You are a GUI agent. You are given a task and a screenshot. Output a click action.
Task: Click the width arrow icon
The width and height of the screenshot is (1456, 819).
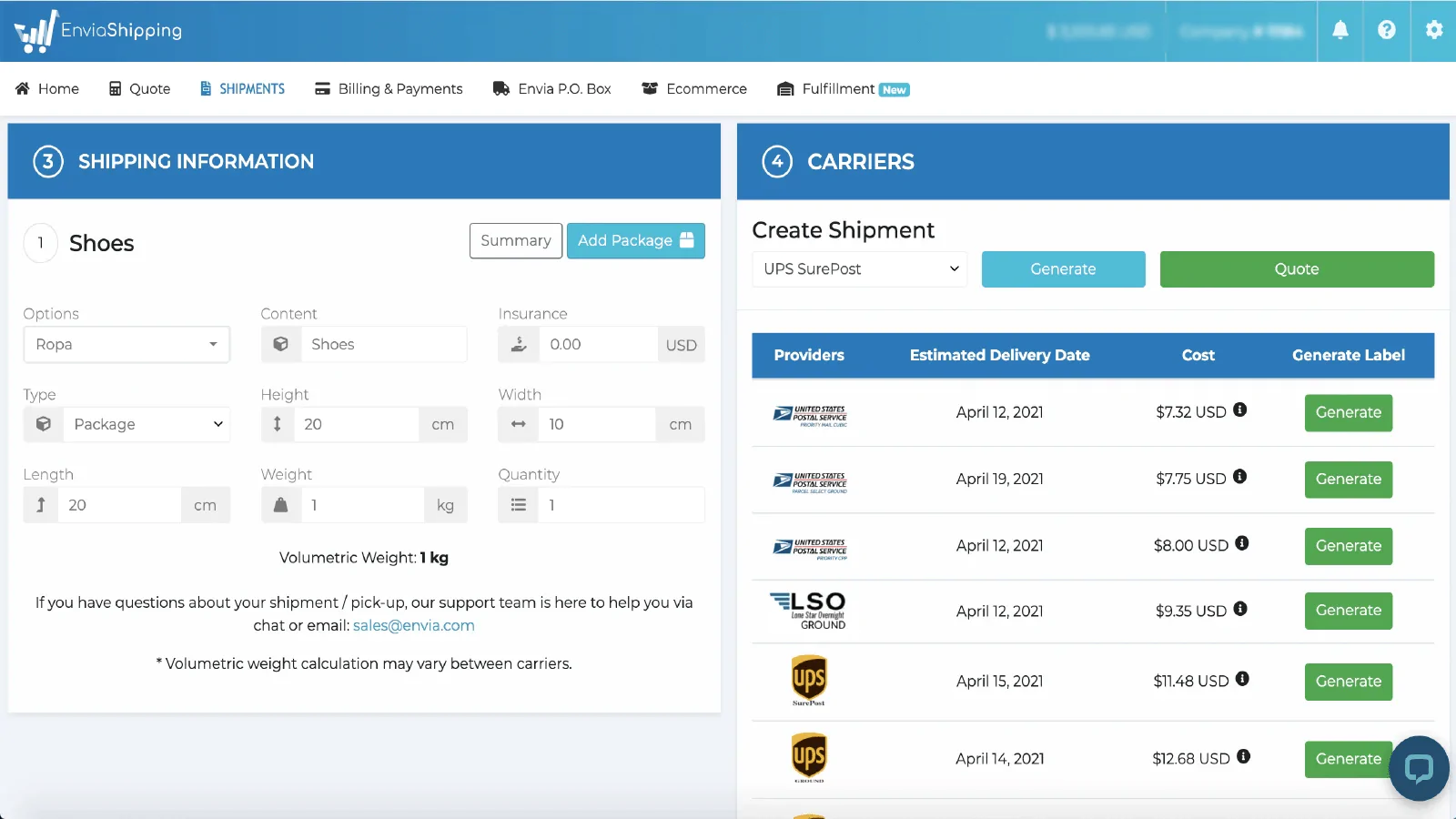coord(519,424)
